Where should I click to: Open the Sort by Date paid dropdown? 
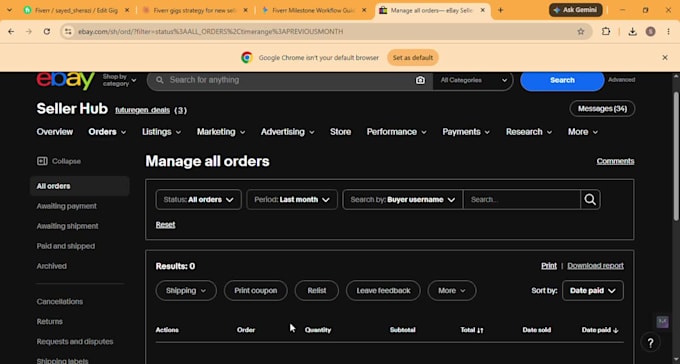[x=593, y=291]
